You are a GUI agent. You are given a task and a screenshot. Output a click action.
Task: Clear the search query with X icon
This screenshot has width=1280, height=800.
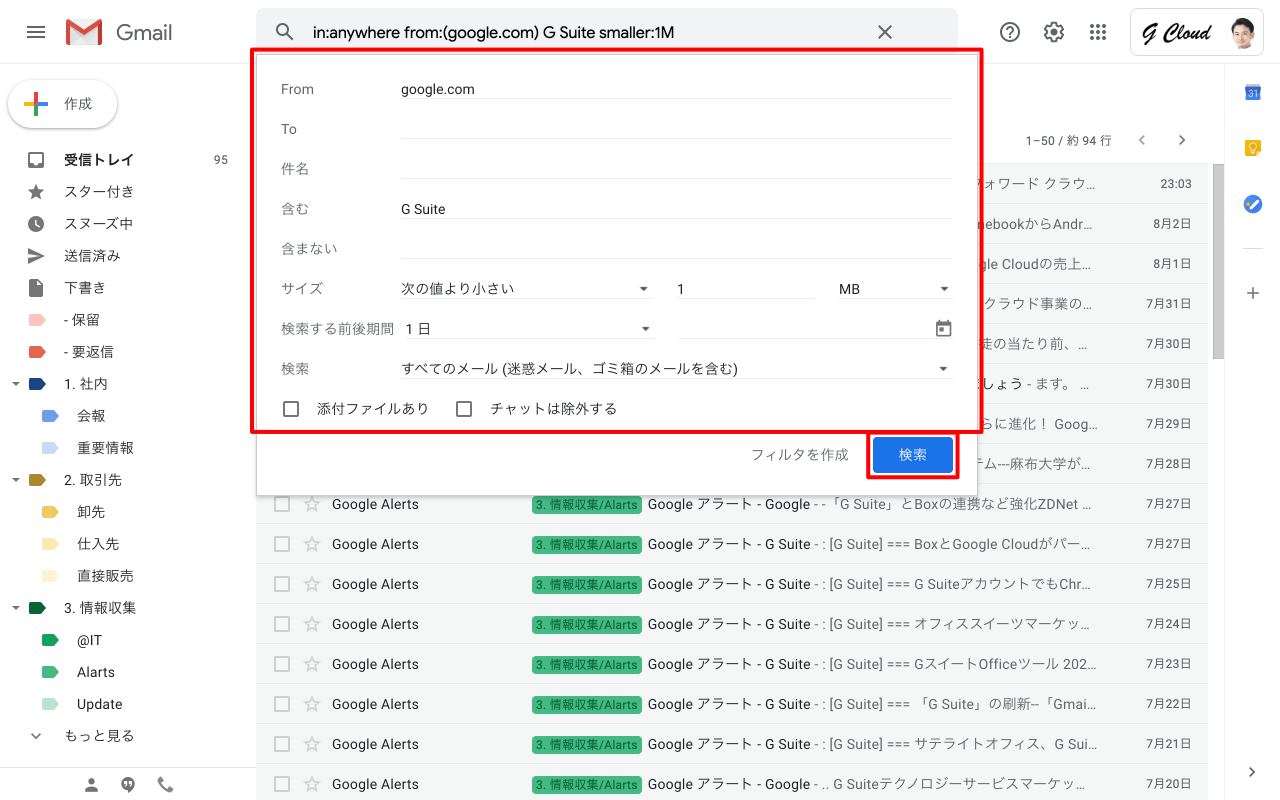coord(885,32)
